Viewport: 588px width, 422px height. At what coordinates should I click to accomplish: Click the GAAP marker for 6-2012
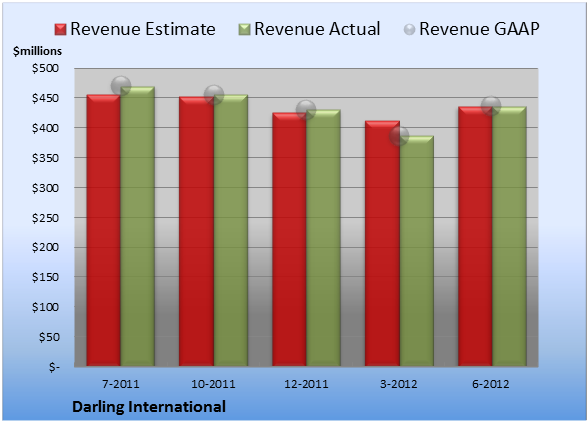point(491,106)
